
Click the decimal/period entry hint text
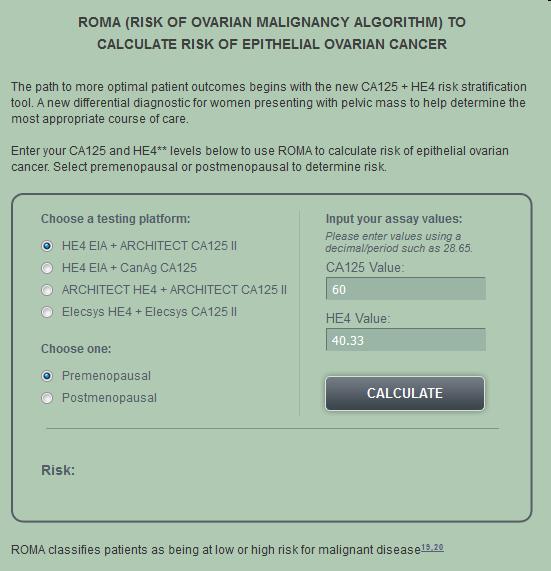click(399, 242)
